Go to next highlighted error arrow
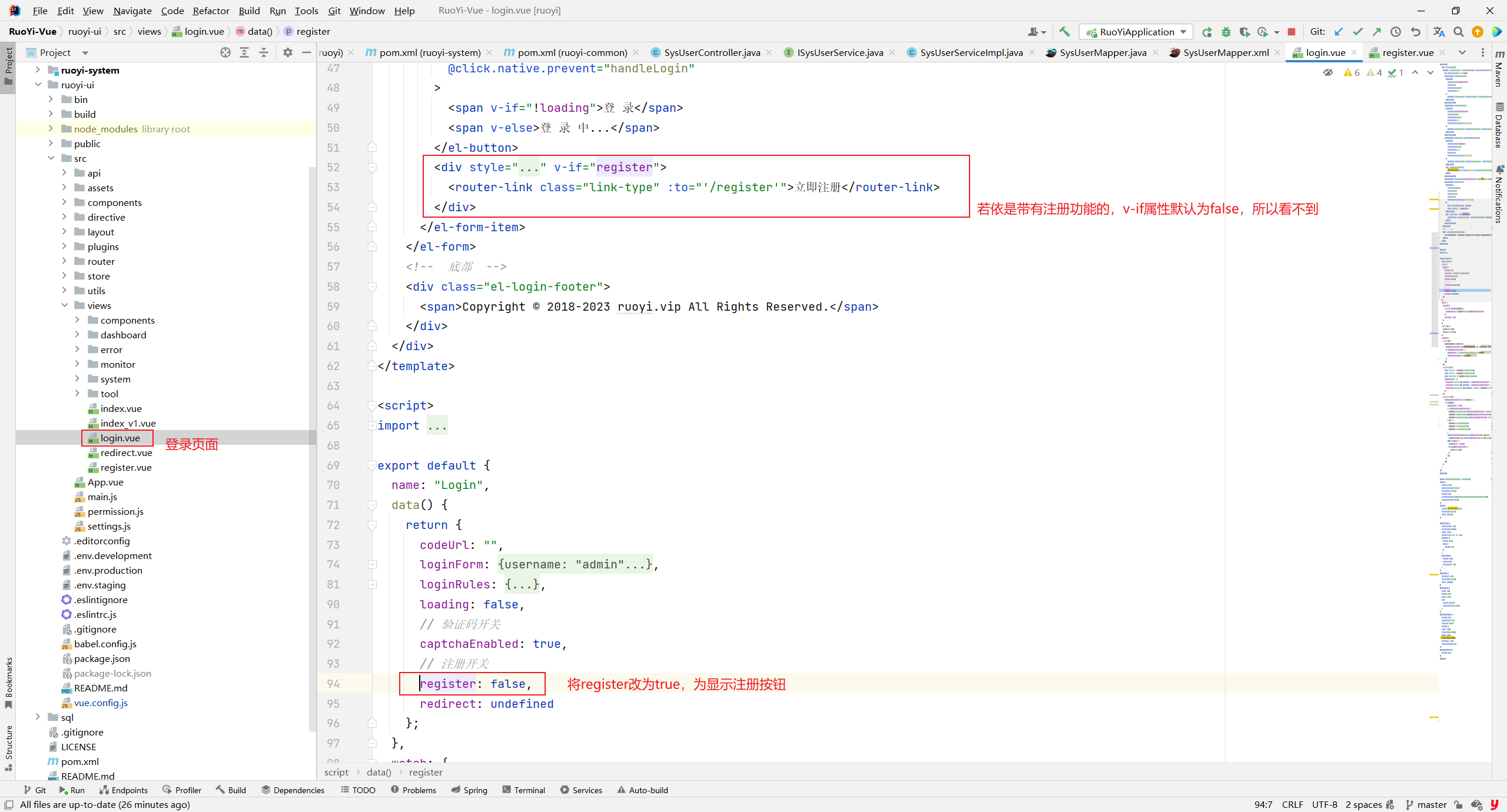This screenshot has width=1507, height=812. click(x=1430, y=72)
